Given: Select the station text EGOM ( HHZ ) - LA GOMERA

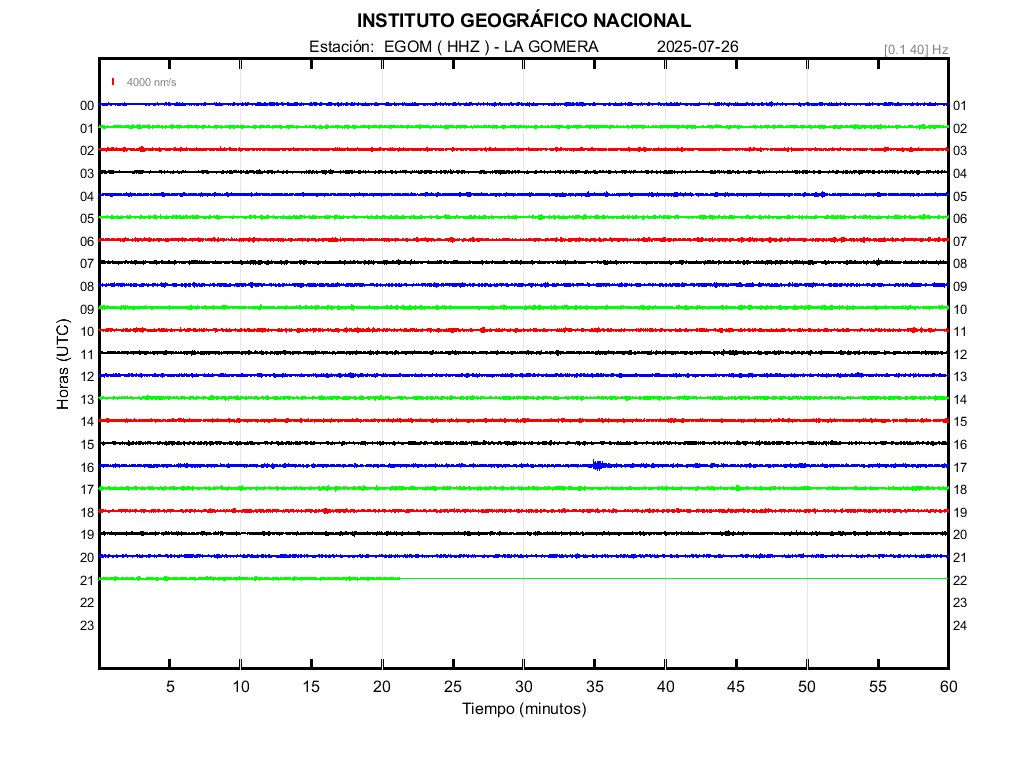Looking at the screenshot, I should click(x=491, y=47).
